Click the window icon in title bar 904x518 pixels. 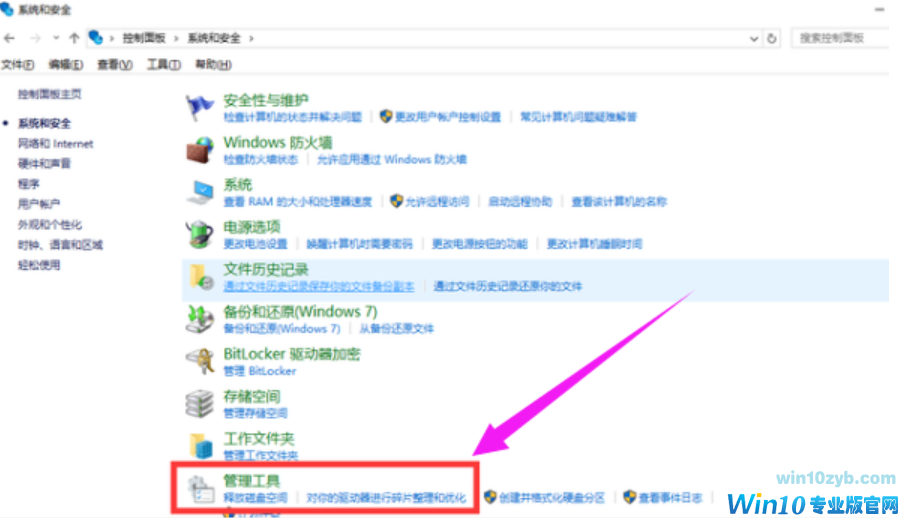click(6, 9)
